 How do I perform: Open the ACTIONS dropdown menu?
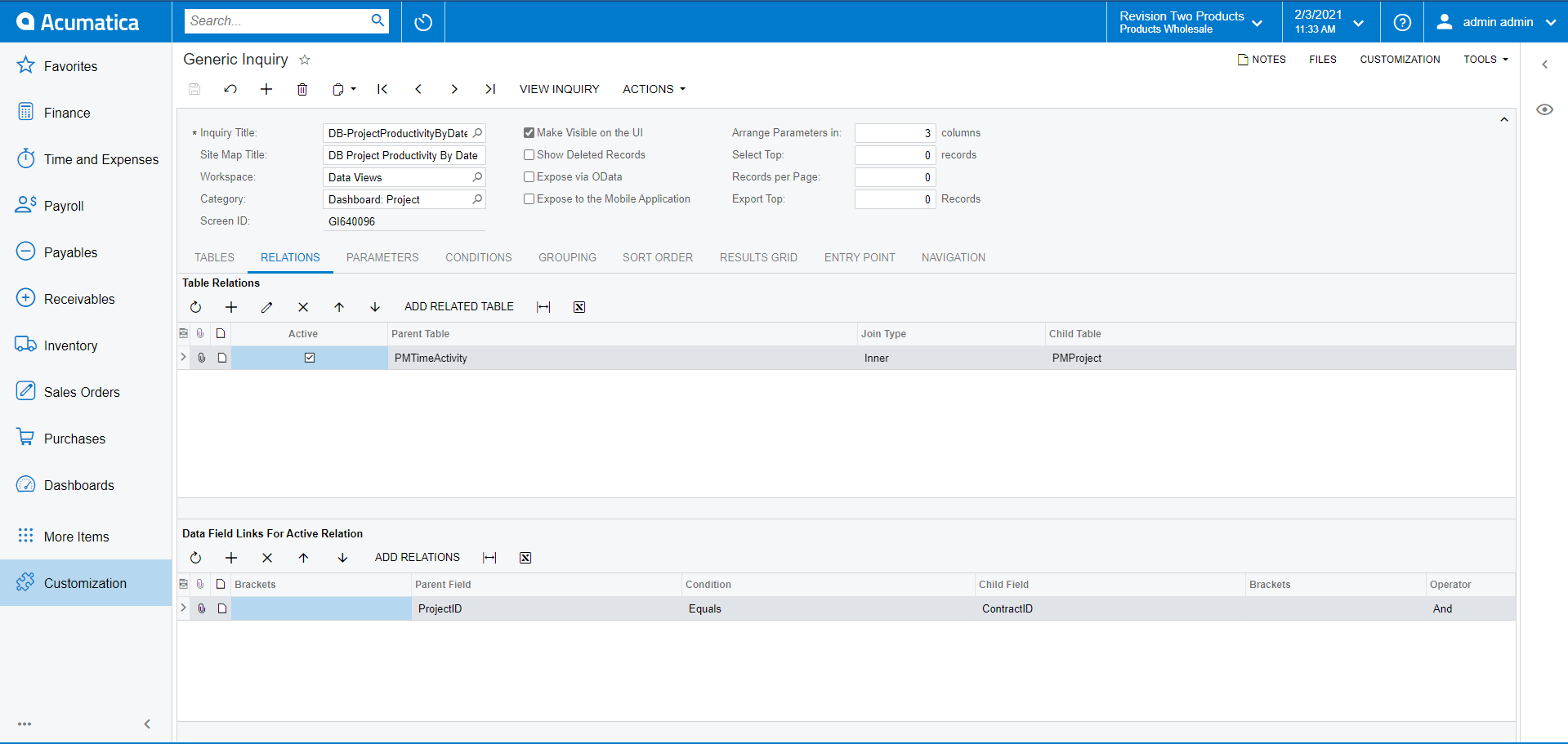(x=654, y=89)
